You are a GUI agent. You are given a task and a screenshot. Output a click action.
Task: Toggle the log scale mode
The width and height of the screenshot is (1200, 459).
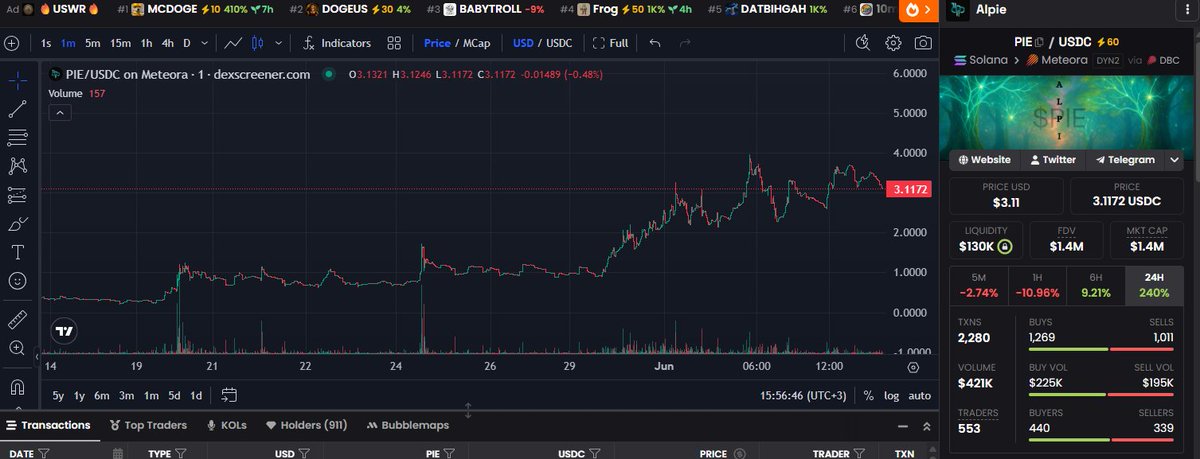click(891, 395)
